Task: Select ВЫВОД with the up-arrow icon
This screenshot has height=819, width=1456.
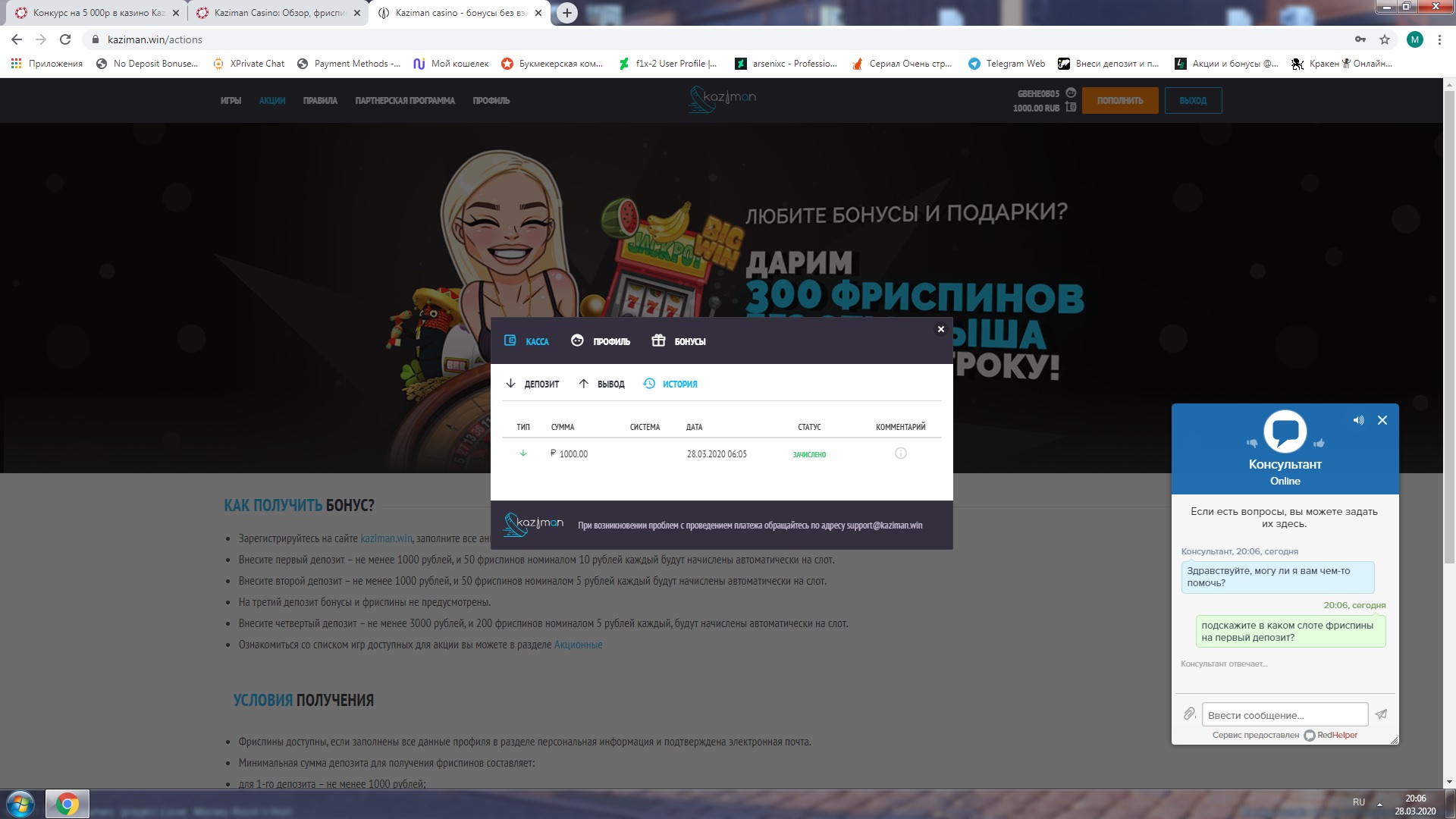Action: pyautogui.click(x=583, y=384)
